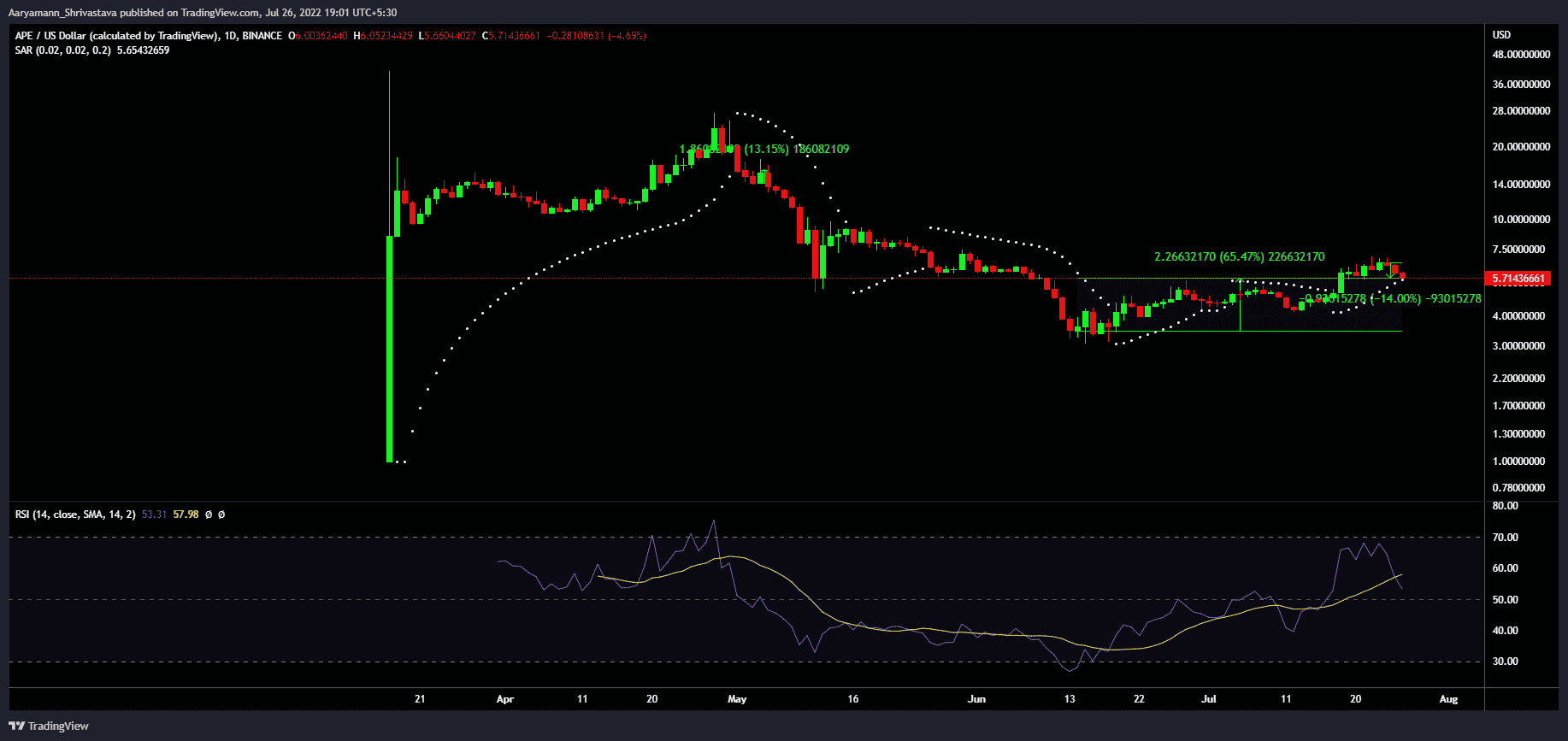Click the Aug label on the time axis

pos(1448,699)
